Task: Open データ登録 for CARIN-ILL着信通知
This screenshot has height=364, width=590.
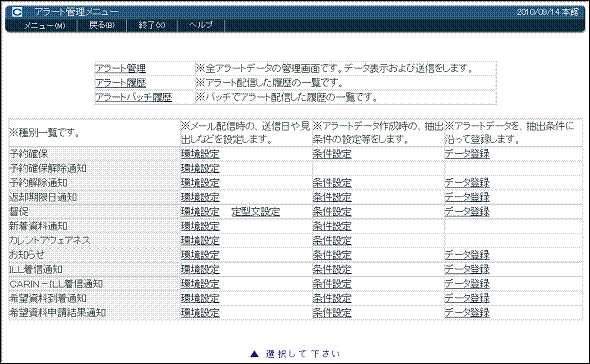Action: (467, 284)
